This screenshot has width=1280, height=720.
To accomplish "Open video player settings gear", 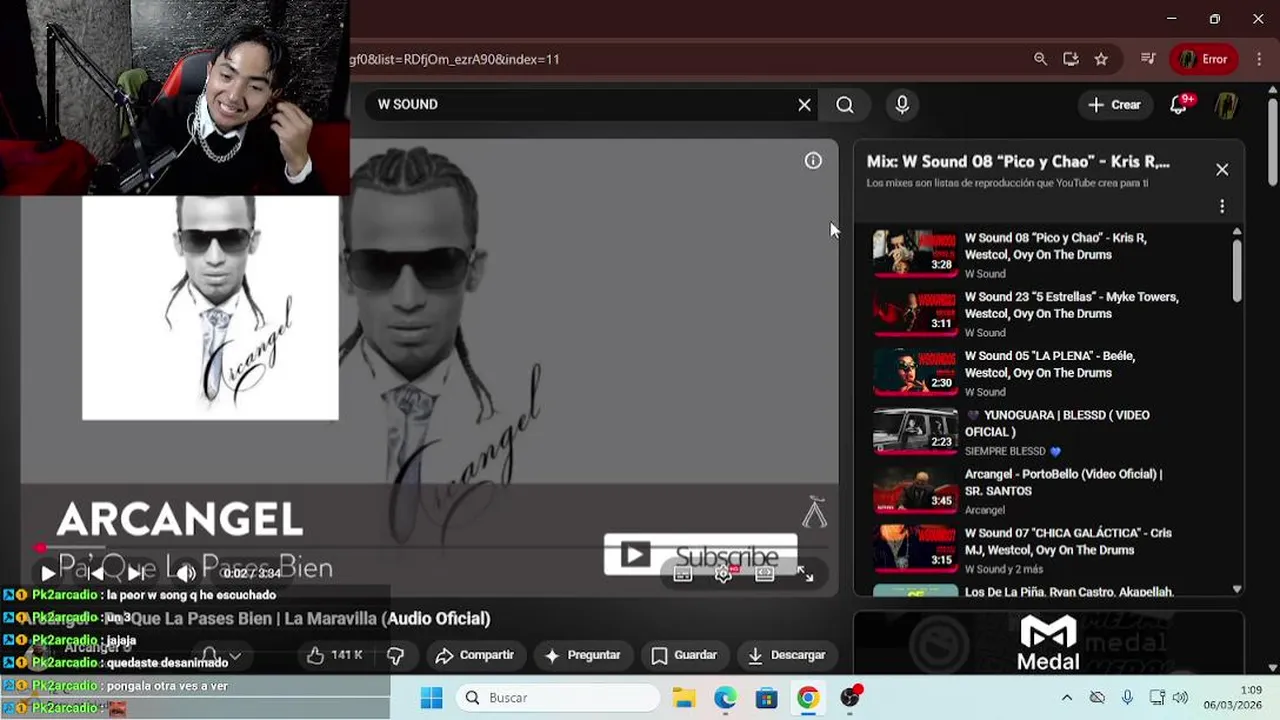I will (x=724, y=574).
